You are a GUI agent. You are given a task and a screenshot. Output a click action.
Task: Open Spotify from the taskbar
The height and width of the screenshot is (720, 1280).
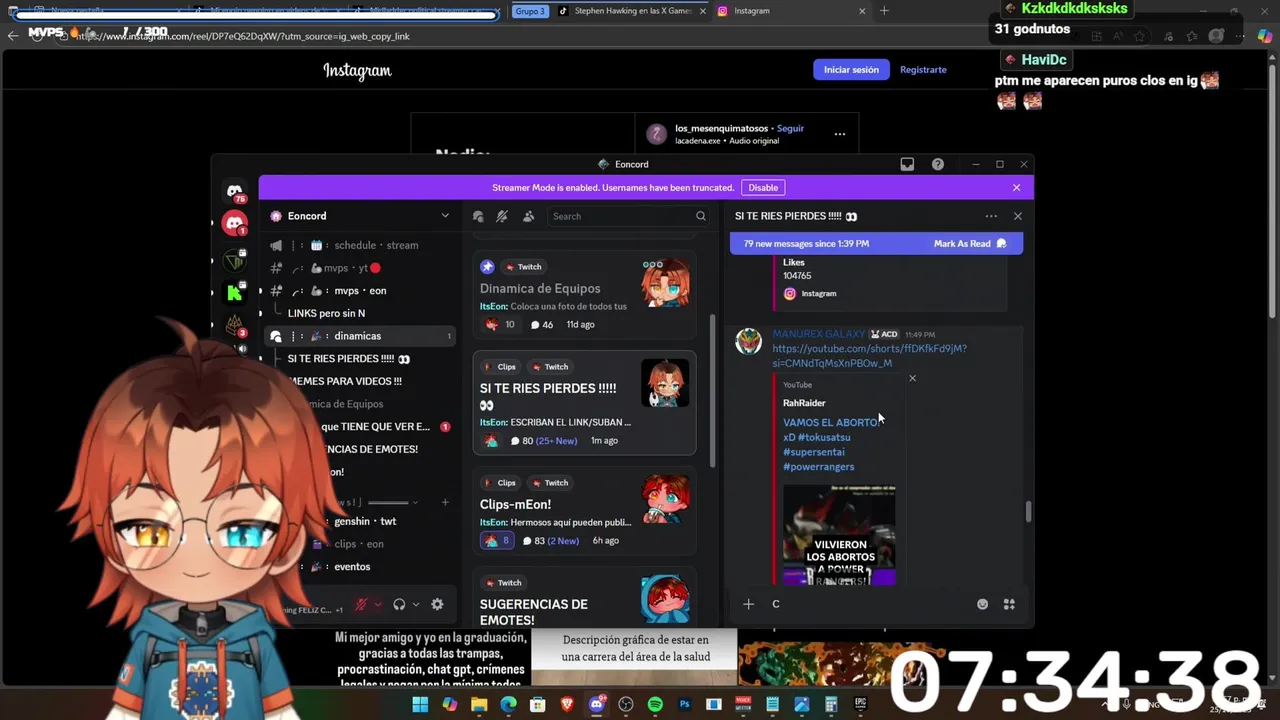[x=655, y=704]
